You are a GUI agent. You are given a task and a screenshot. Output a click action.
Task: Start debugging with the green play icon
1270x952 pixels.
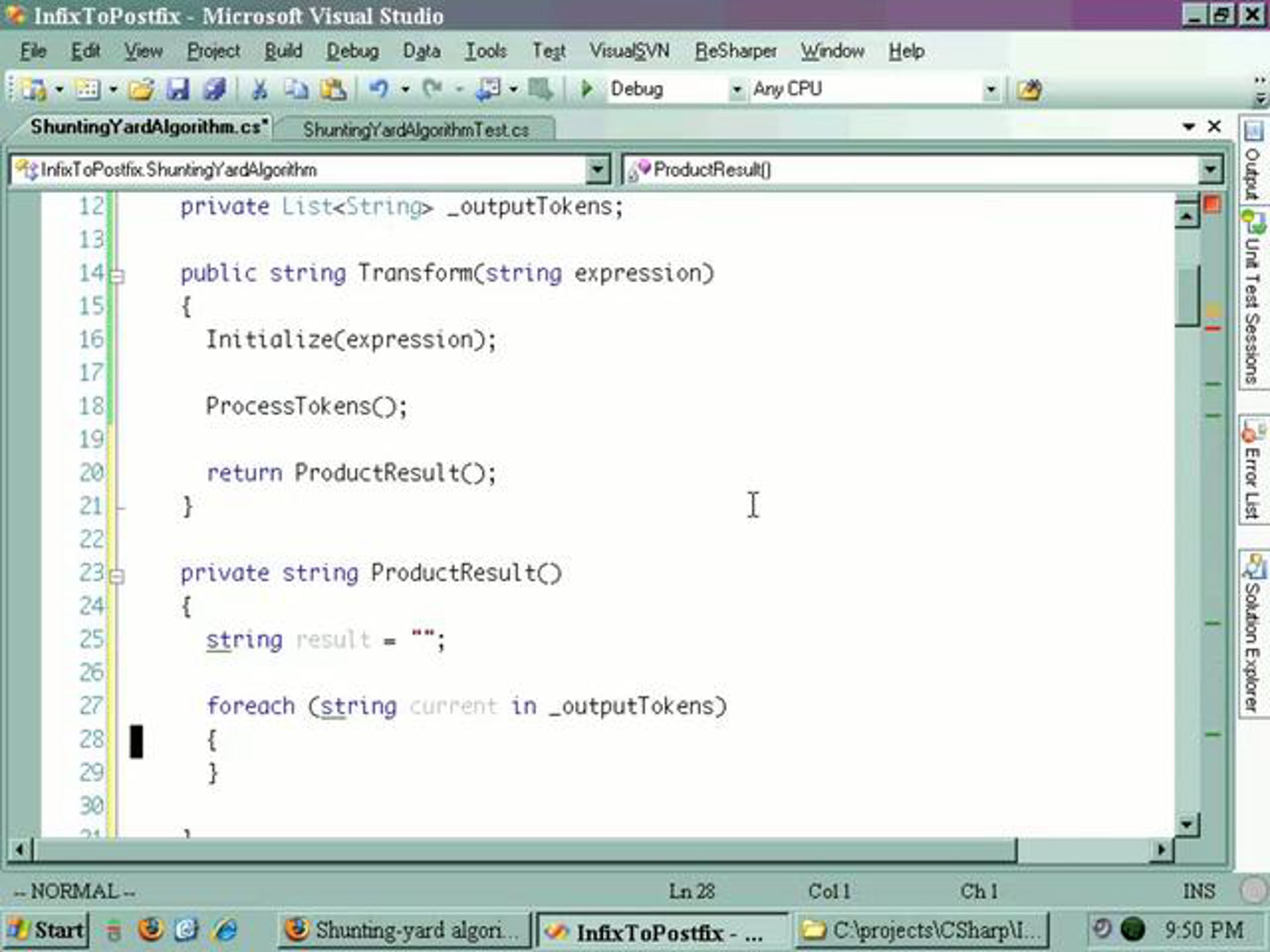586,89
